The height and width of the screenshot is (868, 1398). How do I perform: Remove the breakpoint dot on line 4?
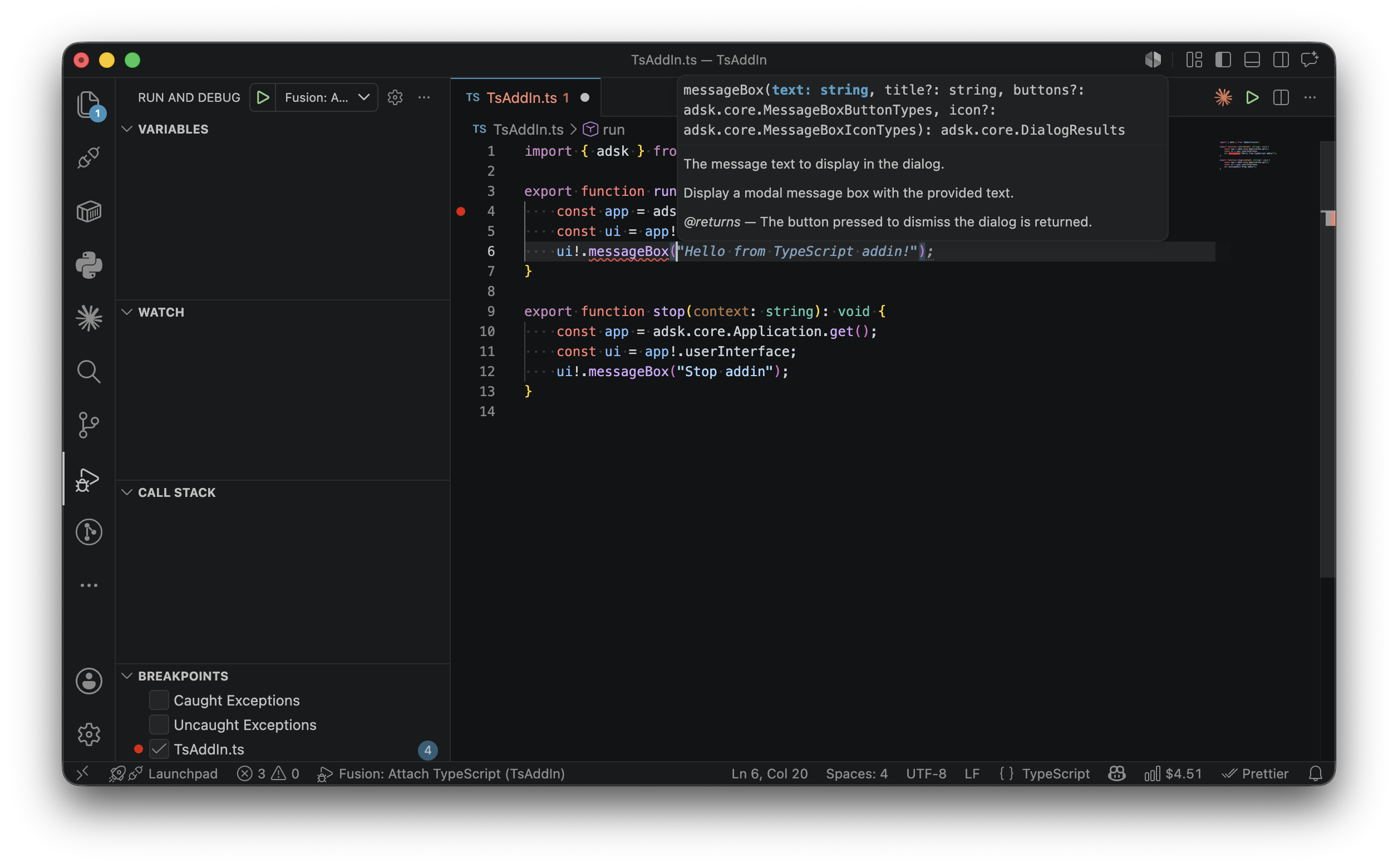point(460,211)
